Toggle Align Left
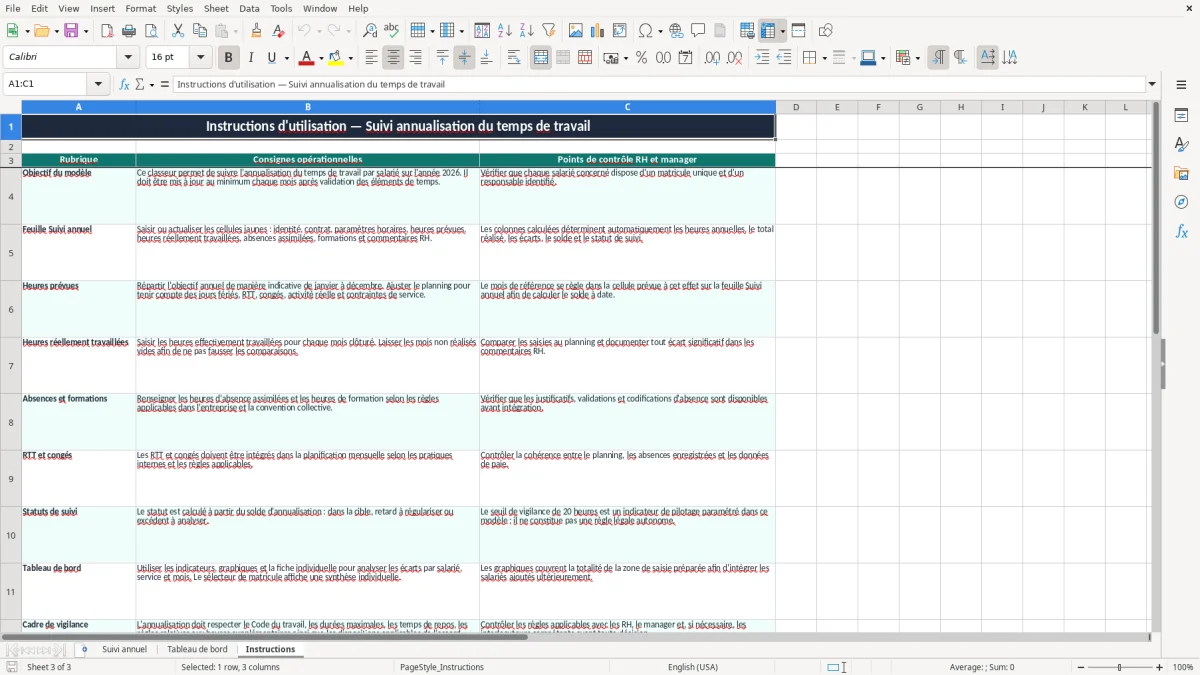The width and height of the screenshot is (1200, 675). (x=371, y=58)
